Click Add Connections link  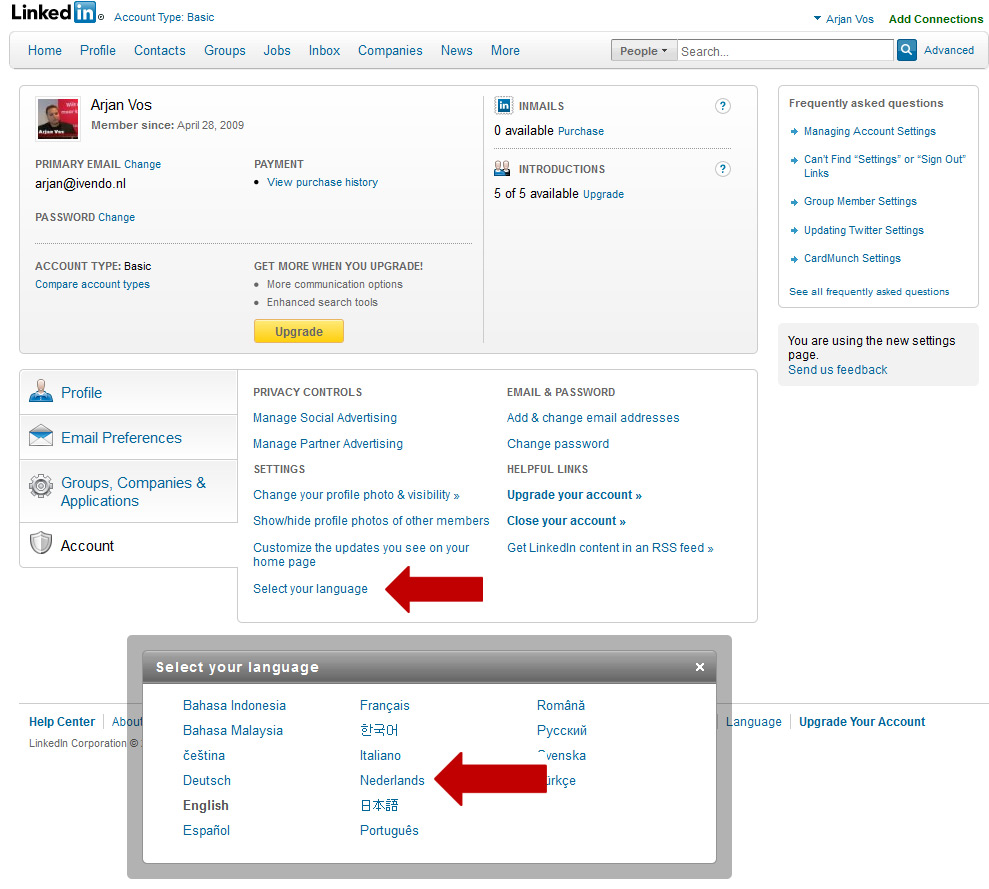pyautogui.click(x=935, y=19)
